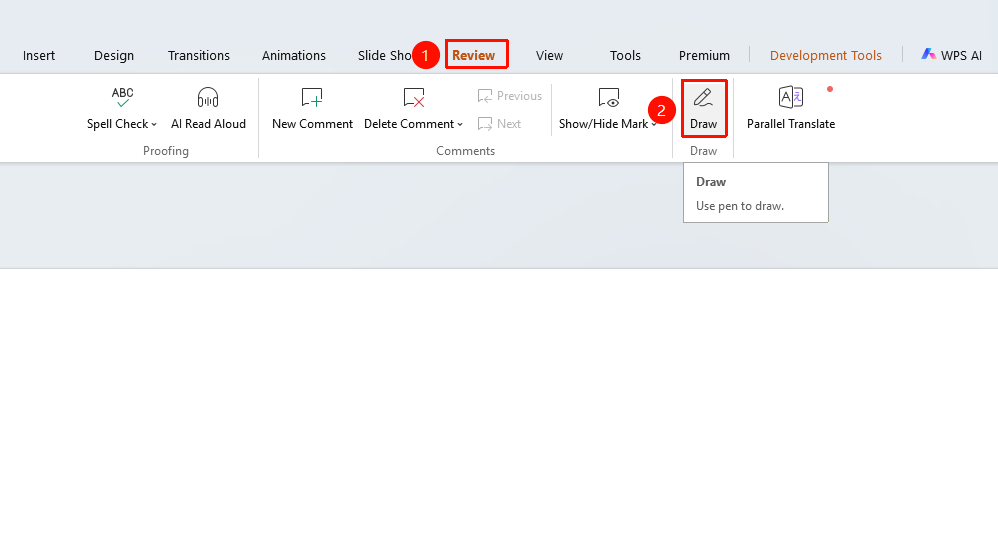Expand the Delete Comment dropdown arrow
Screen dimensions: 998x557
[x=460, y=125]
